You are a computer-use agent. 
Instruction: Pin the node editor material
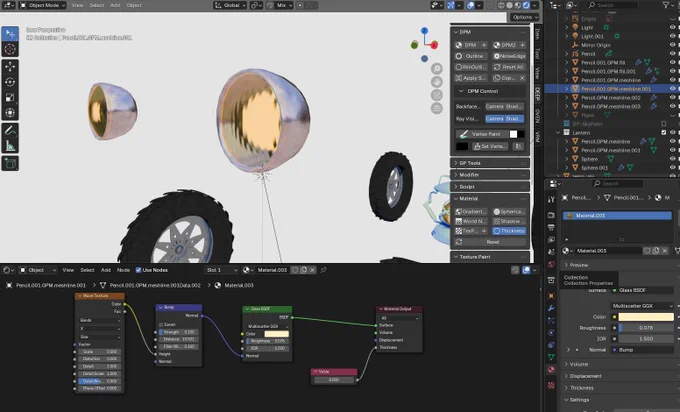323,270
